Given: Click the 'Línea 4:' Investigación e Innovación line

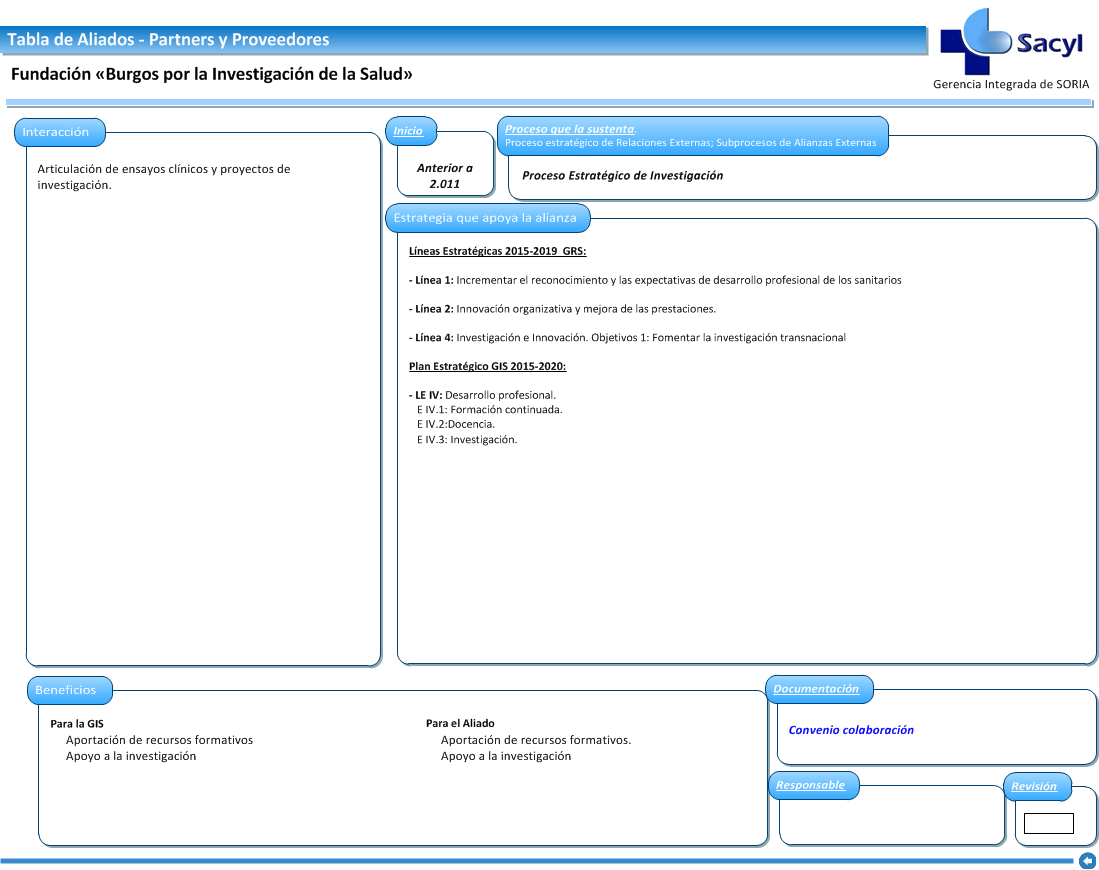Looking at the screenshot, I should [627, 338].
